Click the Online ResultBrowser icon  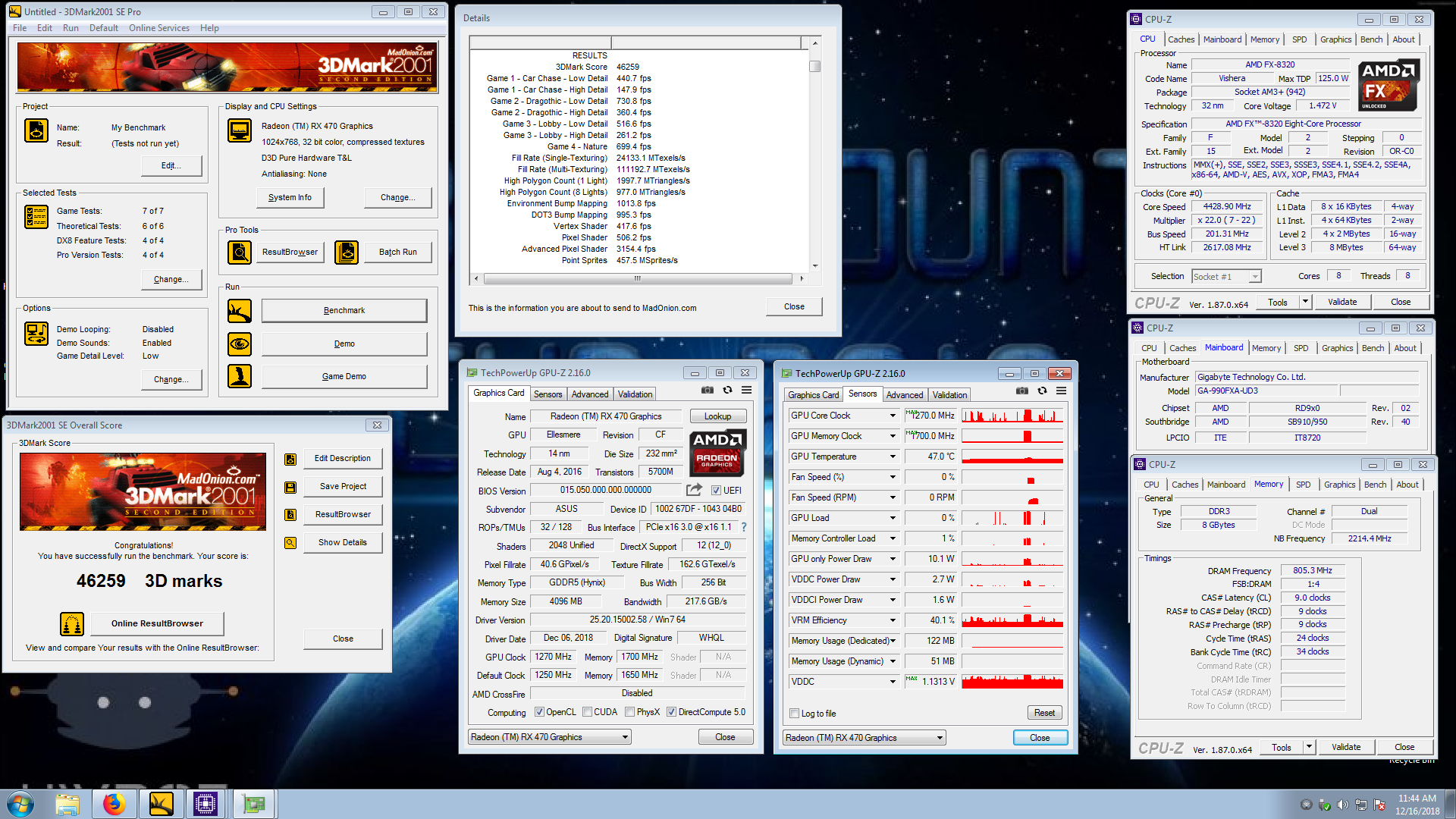point(72,624)
